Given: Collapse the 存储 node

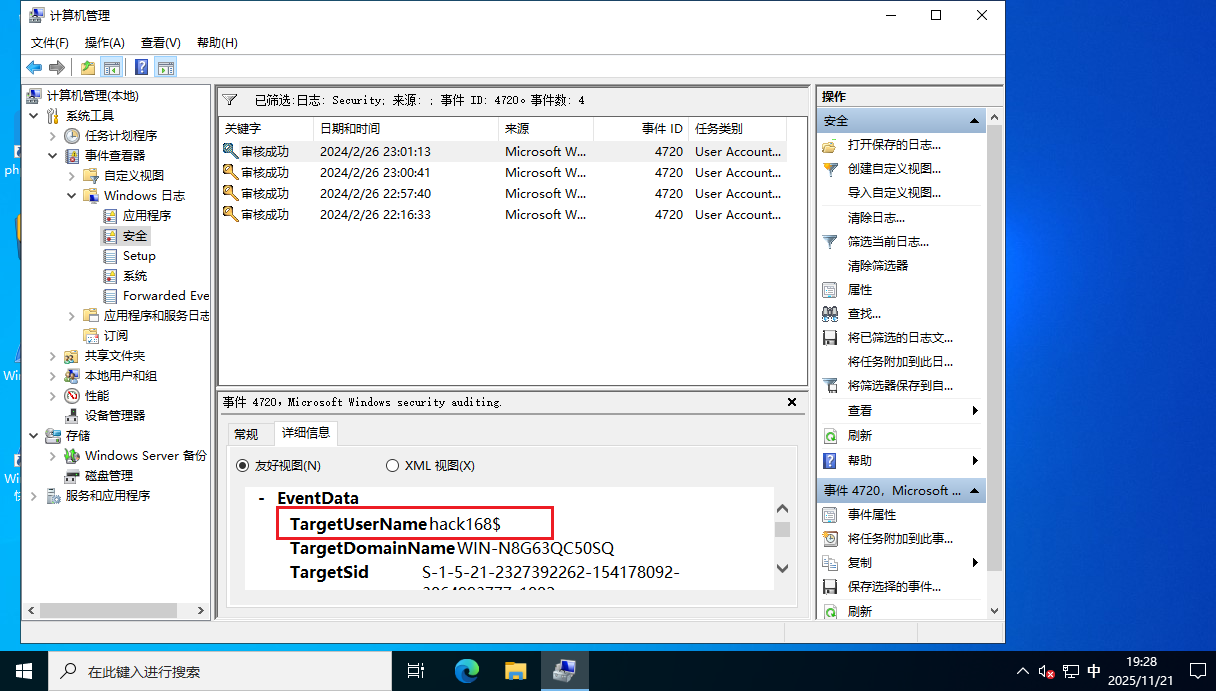Looking at the screenshot, I should 34,435.
